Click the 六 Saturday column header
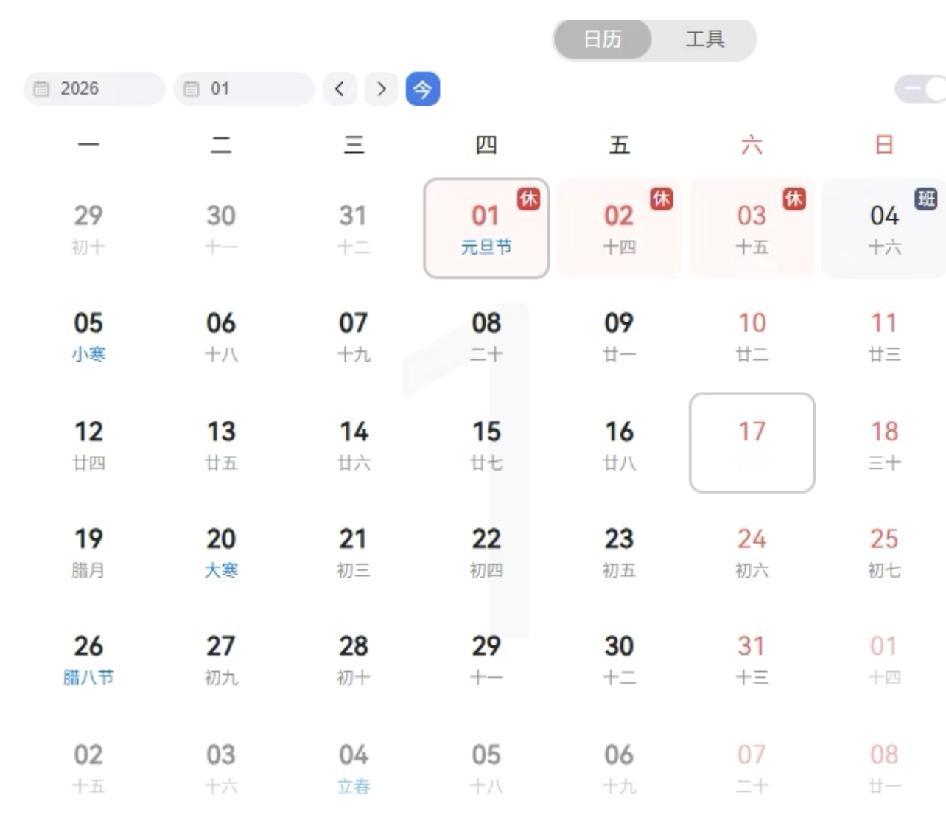946x813 pixels. [752, 145]
